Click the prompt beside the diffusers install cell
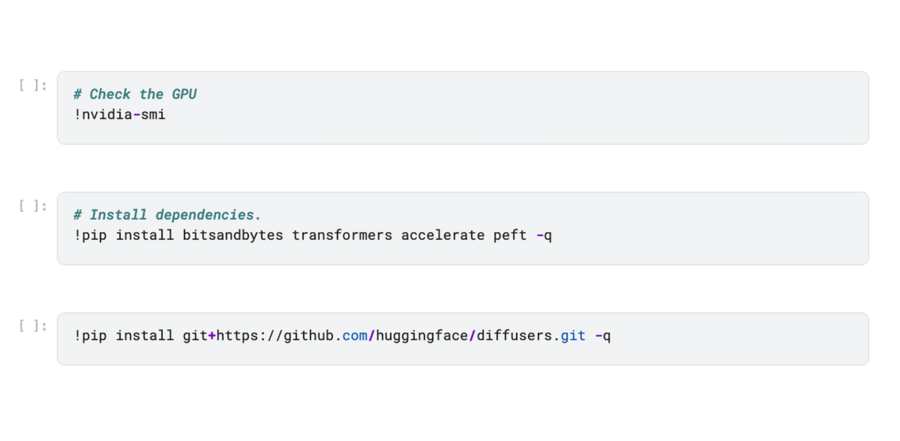The width and height of the screenshot is (900, 441). click(33, 326)
